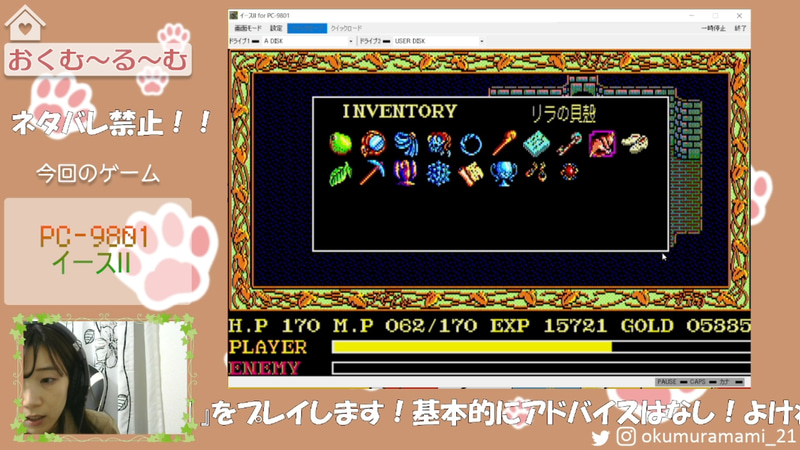Image resolution: width=800 pixels, height=450 pixels.
Task: Click the M.P 062/170 value
Action: [x=406, y=326]
